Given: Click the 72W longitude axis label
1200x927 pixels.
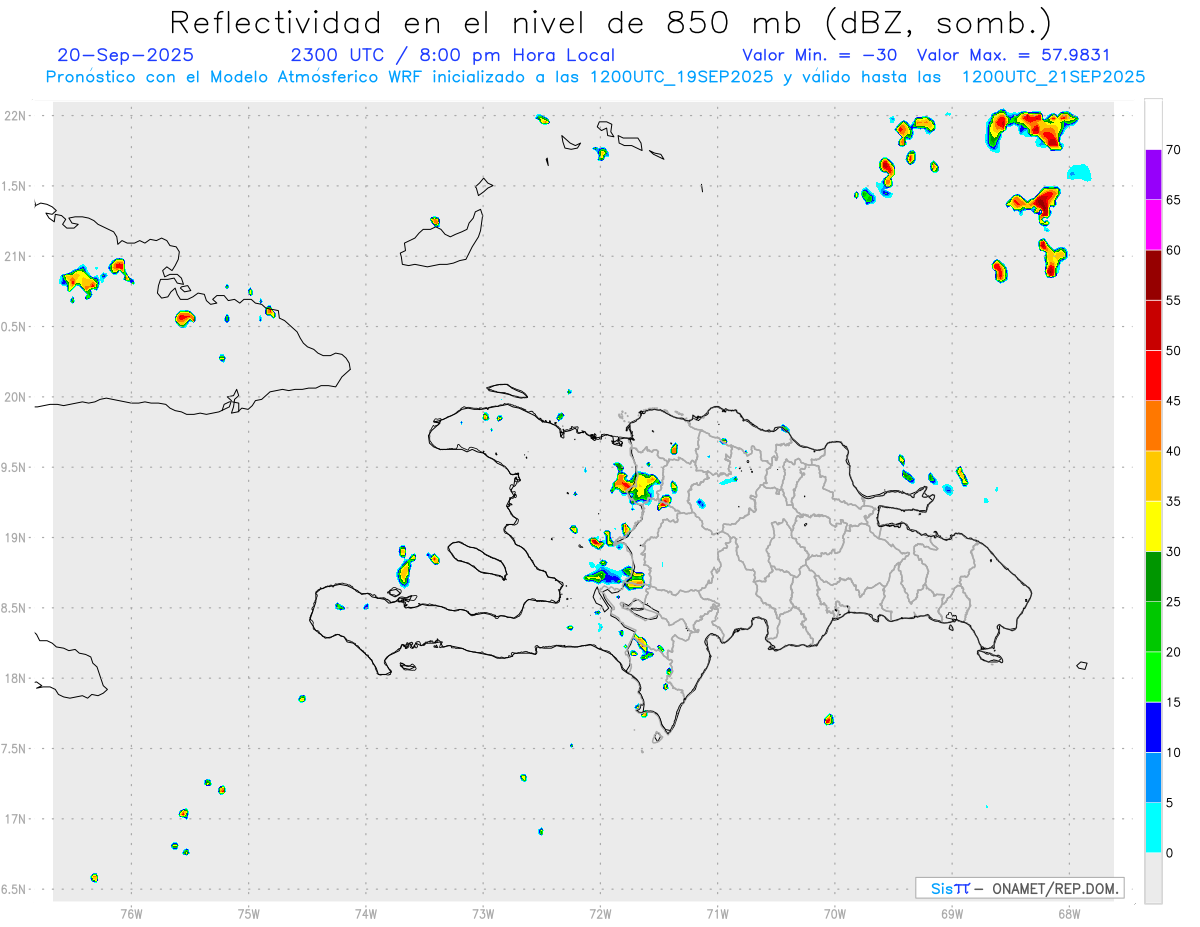Looking at the screenshot, I should pyautogui.click(x=600, y=912).
